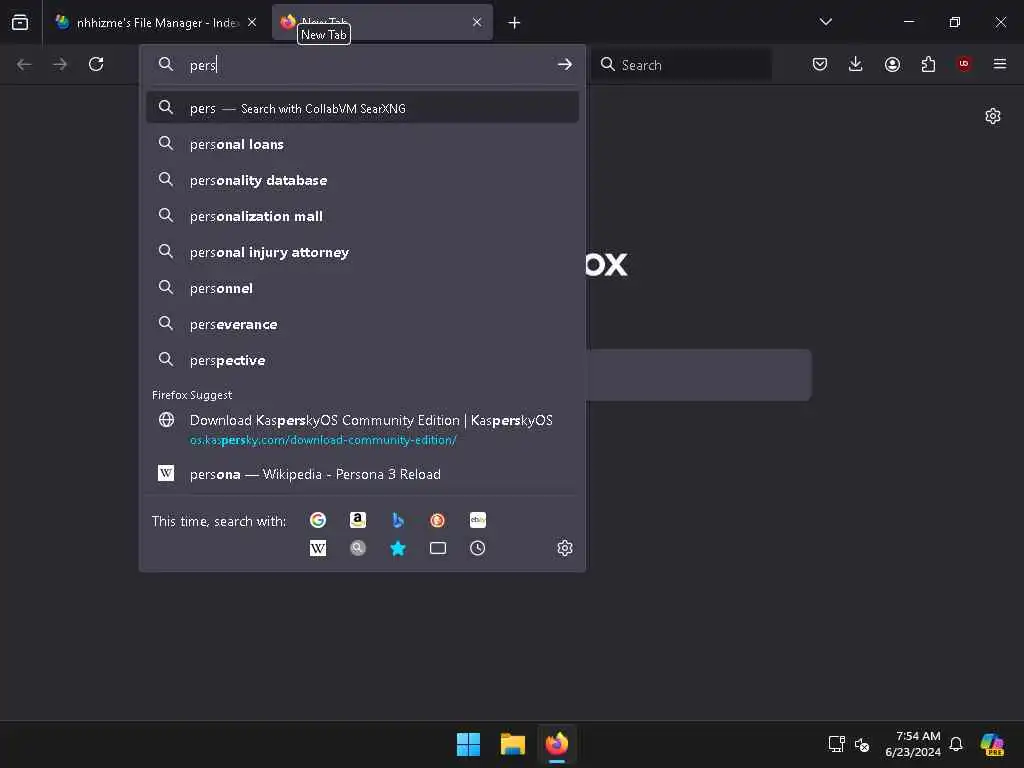Switch to nhhizme's File Manager tab
This screenshot has height=768, width=1024.
(156, 23)
